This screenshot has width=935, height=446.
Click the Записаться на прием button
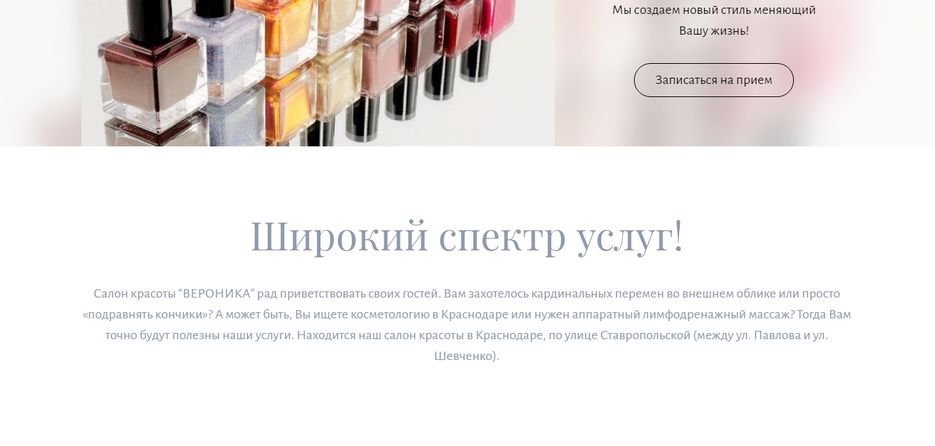coord(713,80)
